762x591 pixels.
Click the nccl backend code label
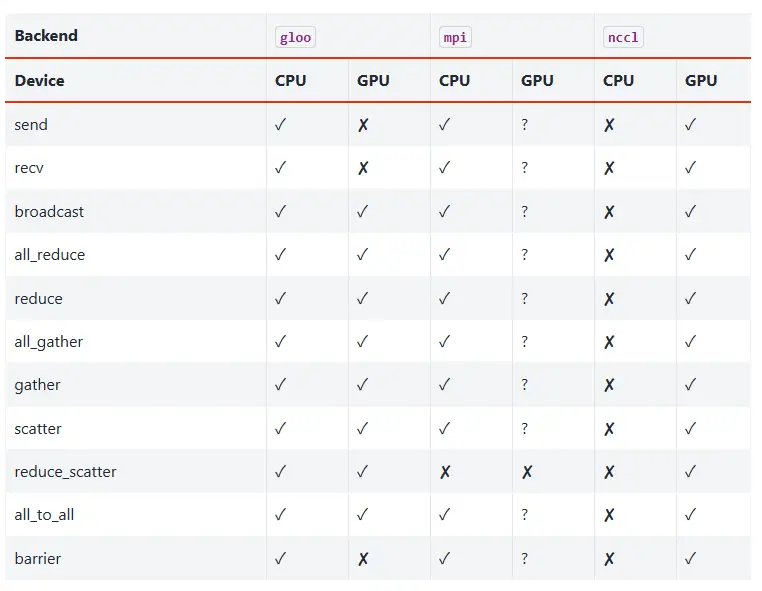(x=623, y=37)
